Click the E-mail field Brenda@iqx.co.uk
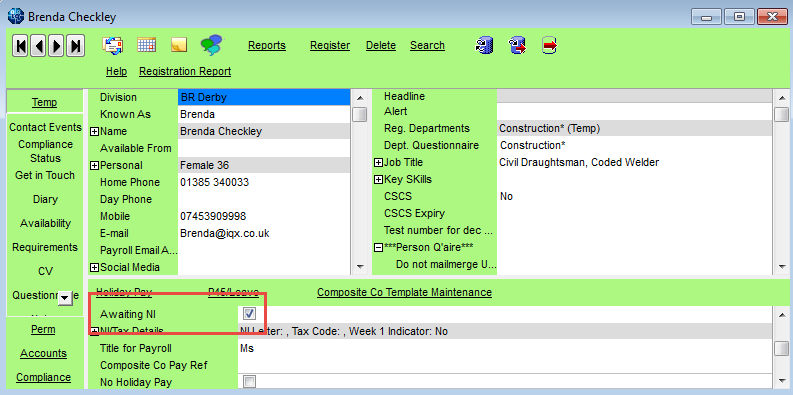The height and width of the screenshot is (395, 793). pos(264,233)
